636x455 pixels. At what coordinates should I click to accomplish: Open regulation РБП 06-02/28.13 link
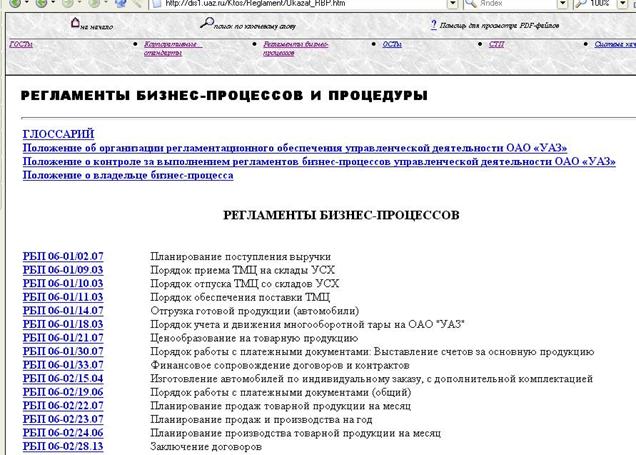(x=62, y=447)
